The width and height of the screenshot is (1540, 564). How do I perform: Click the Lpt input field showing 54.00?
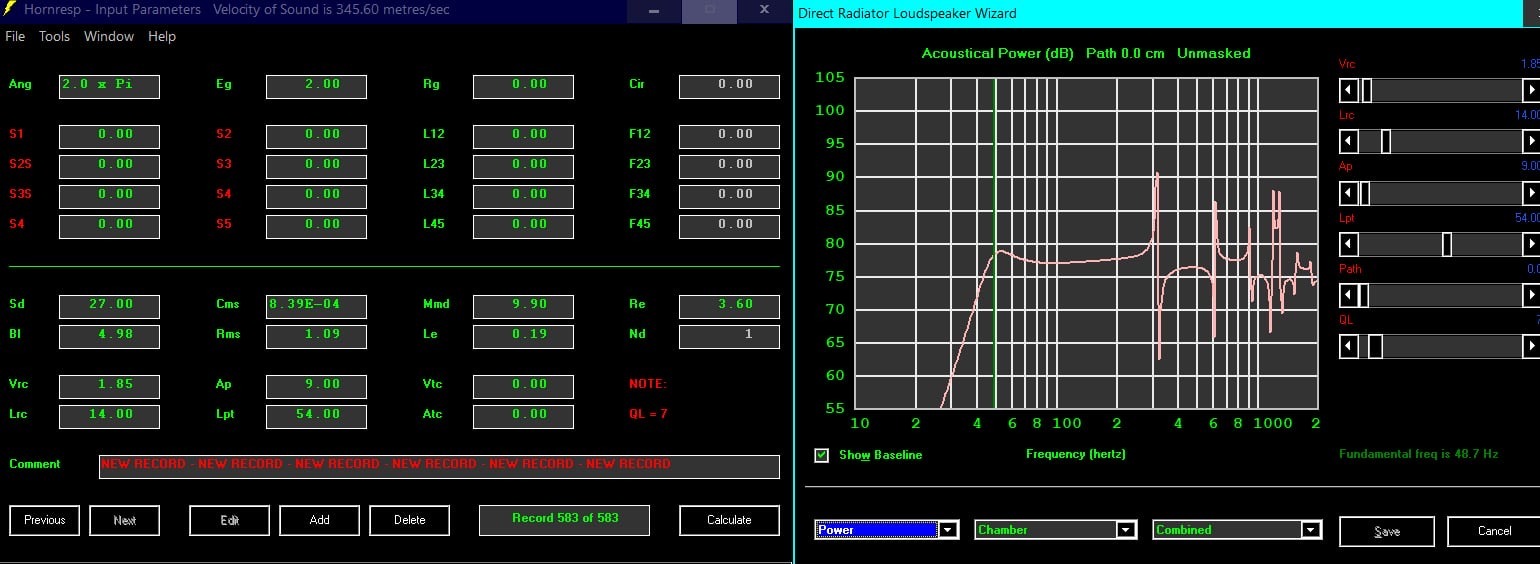pos(316,416)
